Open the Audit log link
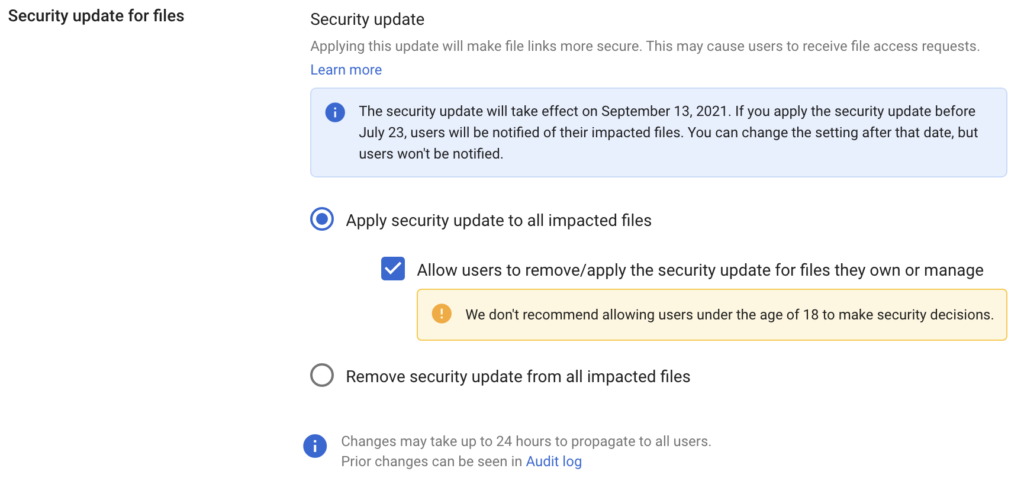Viewport: 1024px width, 491px height. pyautogui.click(x=554, y=462)
